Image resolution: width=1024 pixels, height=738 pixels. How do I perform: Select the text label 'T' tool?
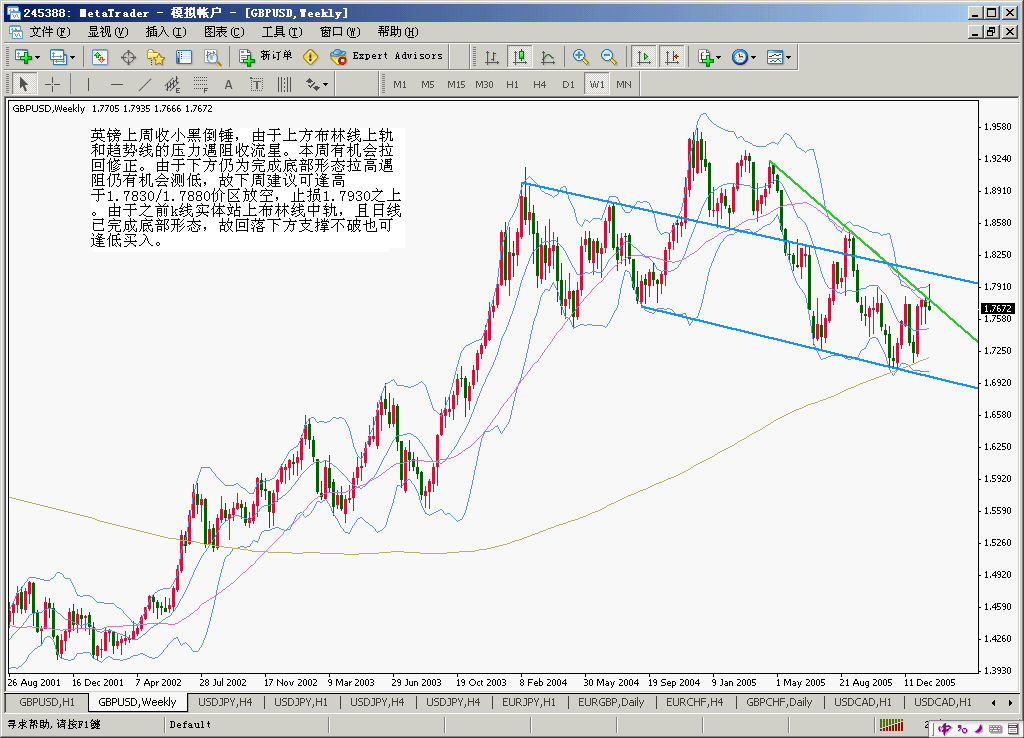coord(256,84)
